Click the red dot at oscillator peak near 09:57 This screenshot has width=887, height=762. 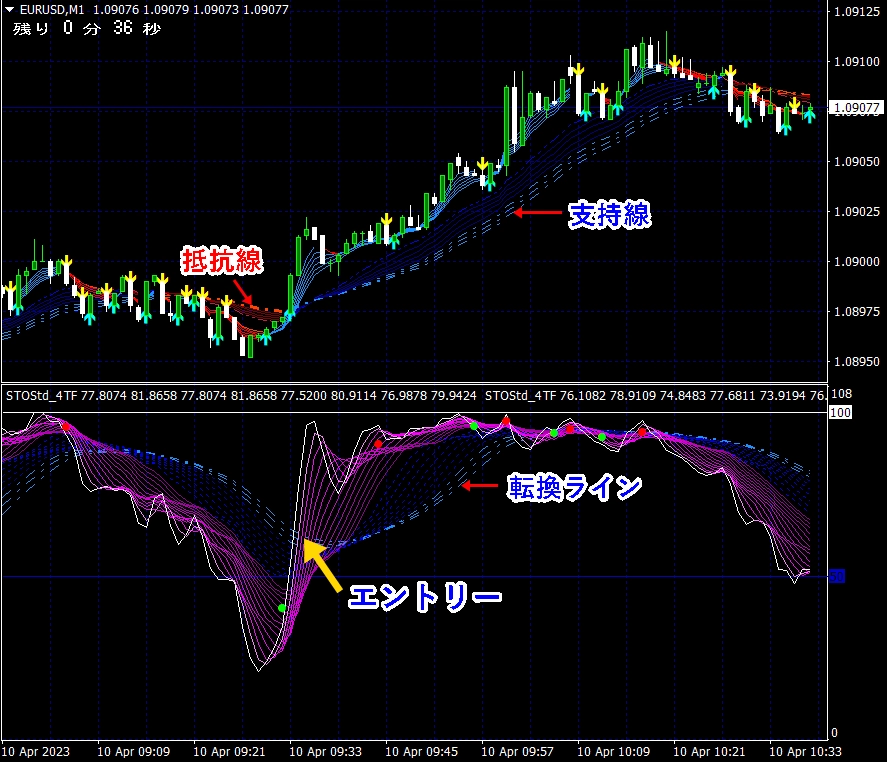point(506,421)
